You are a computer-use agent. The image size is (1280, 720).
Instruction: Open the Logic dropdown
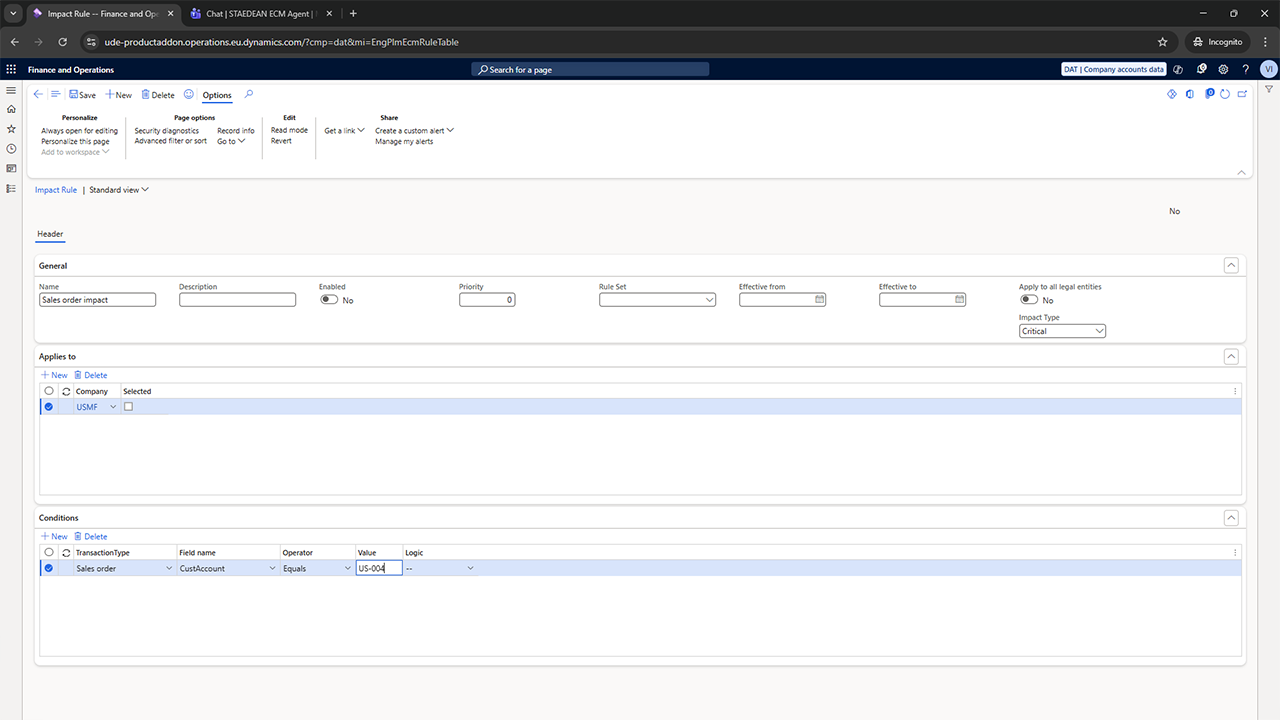pos(470,568)
